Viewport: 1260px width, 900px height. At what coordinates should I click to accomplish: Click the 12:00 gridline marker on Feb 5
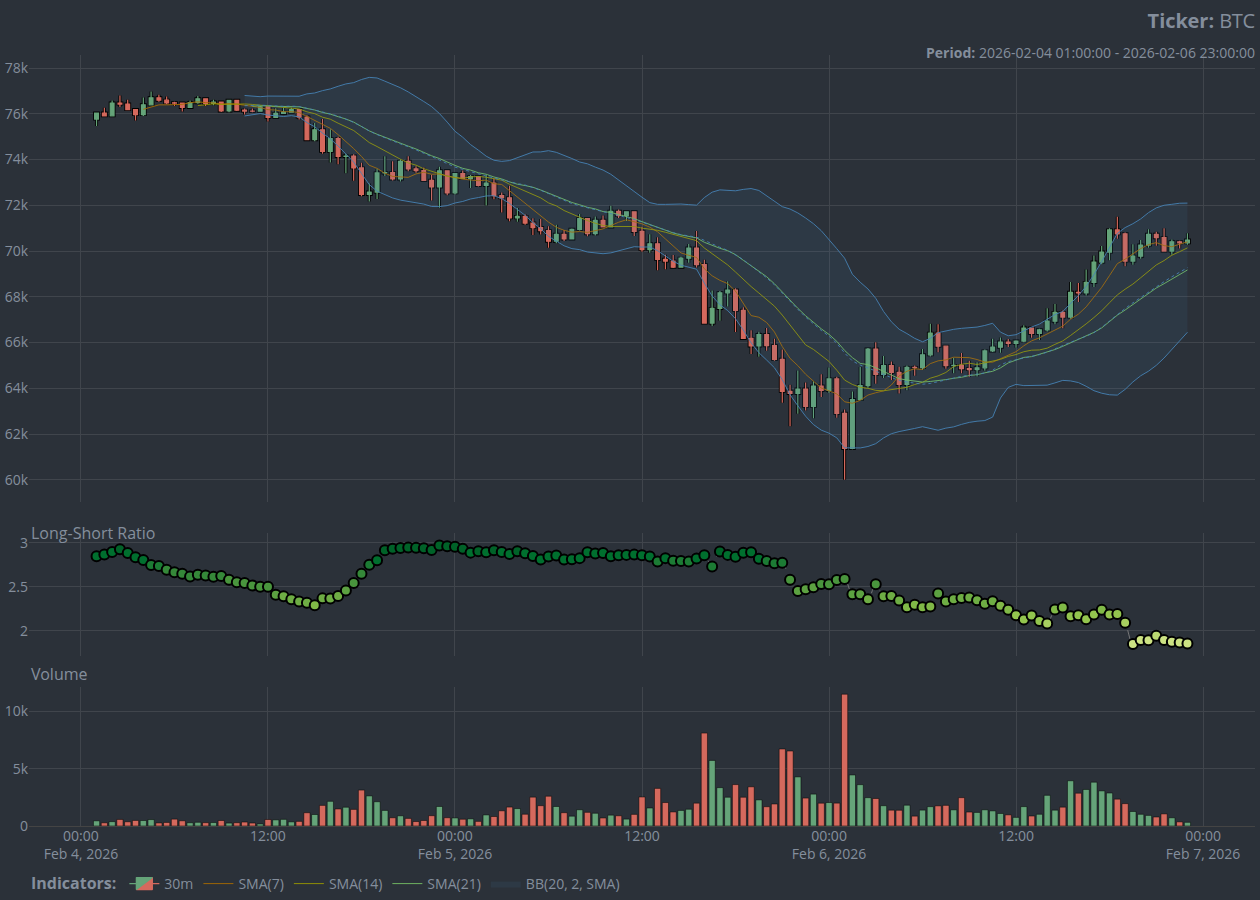pyautogui.click(x=642, y=835)
